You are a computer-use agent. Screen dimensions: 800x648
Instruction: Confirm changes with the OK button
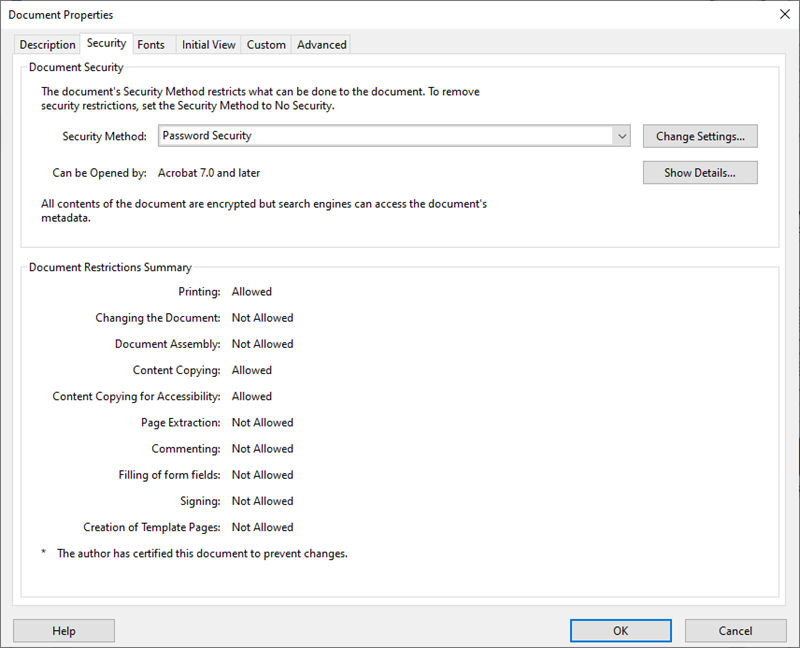point(620,630)
